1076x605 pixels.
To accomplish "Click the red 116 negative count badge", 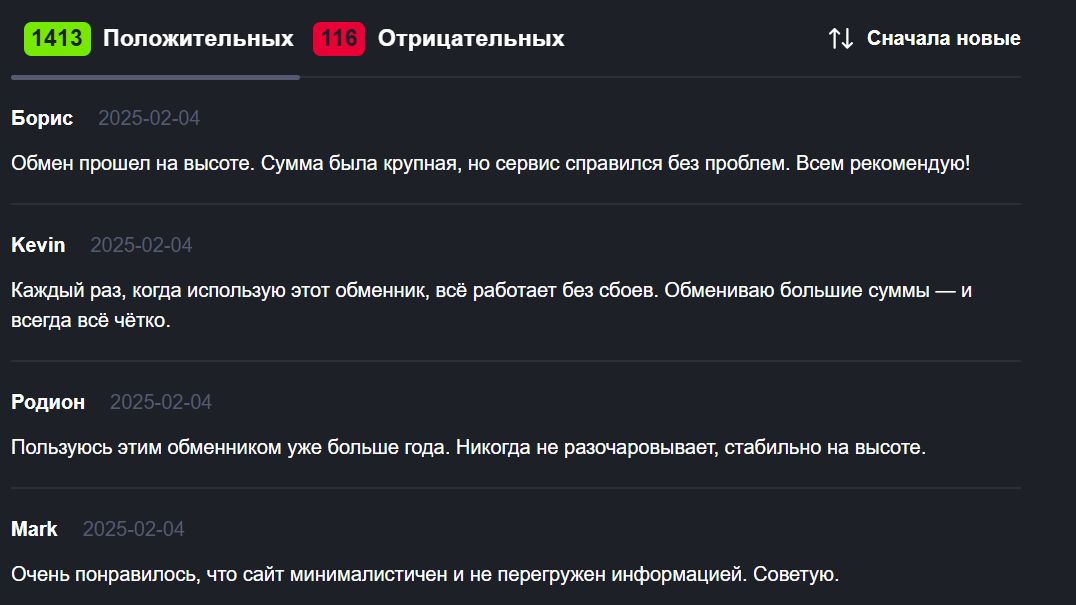I will tap(339, 39).
